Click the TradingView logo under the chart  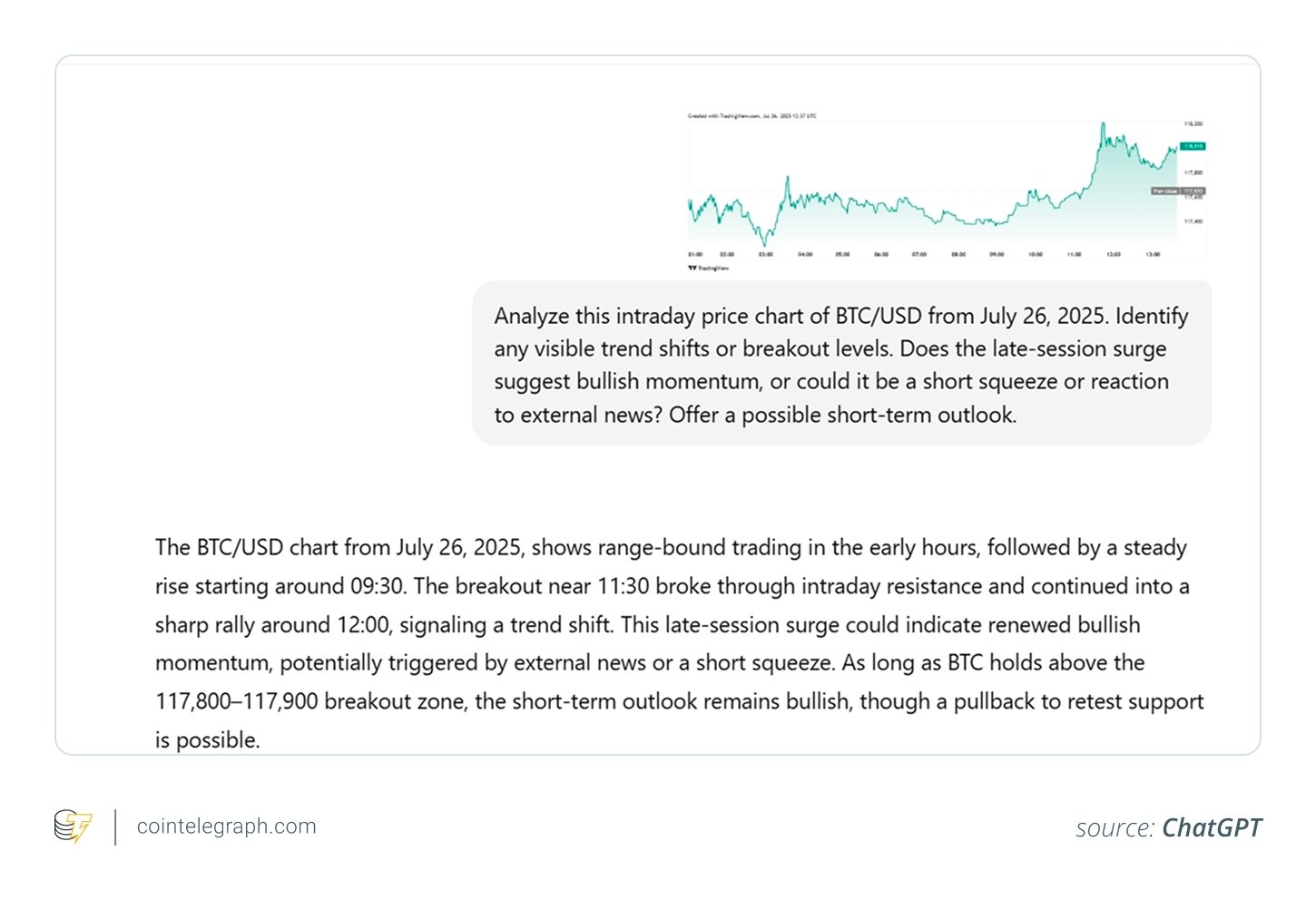pos(708,269)
